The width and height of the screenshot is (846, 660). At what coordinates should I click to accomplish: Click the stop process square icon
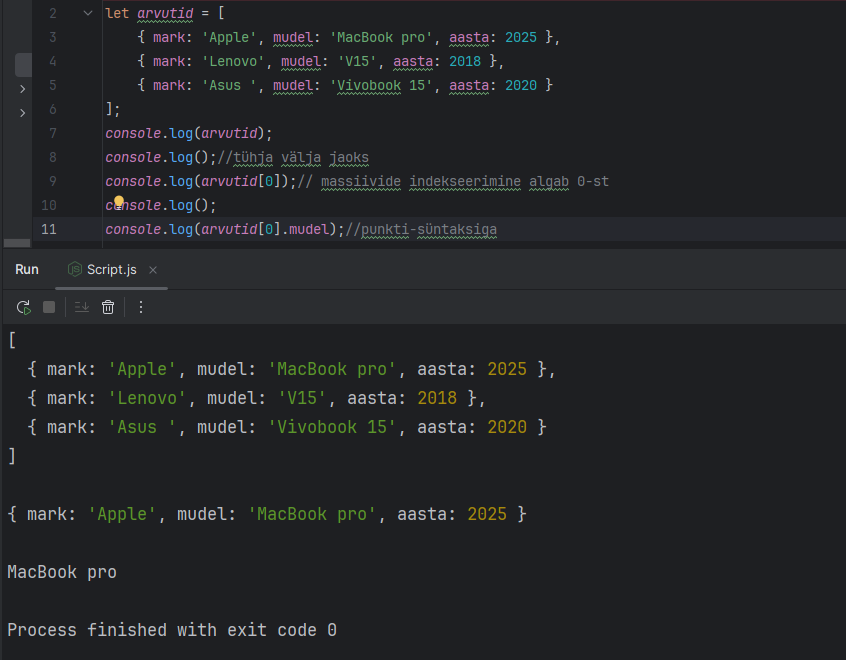coord(49,307)
